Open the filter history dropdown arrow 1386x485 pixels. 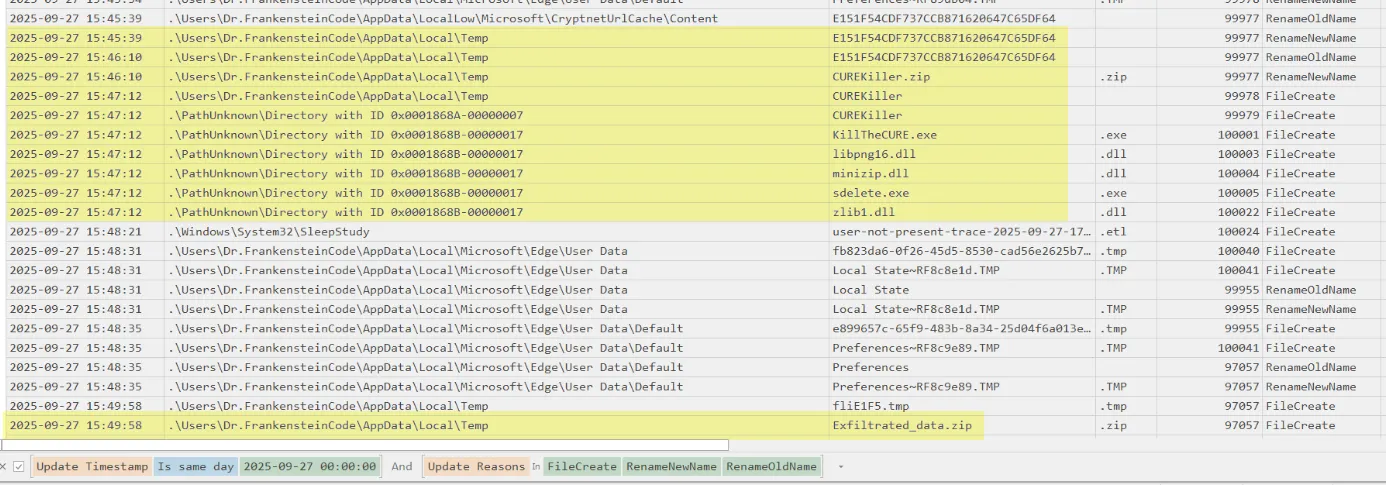click(x=841, y=467)
